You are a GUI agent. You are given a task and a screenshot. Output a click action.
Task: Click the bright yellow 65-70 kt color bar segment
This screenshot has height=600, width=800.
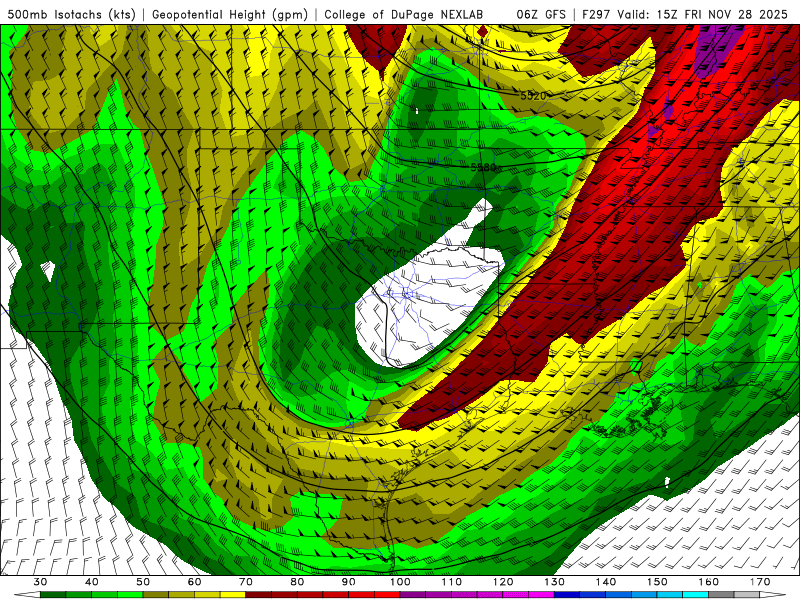233,595
